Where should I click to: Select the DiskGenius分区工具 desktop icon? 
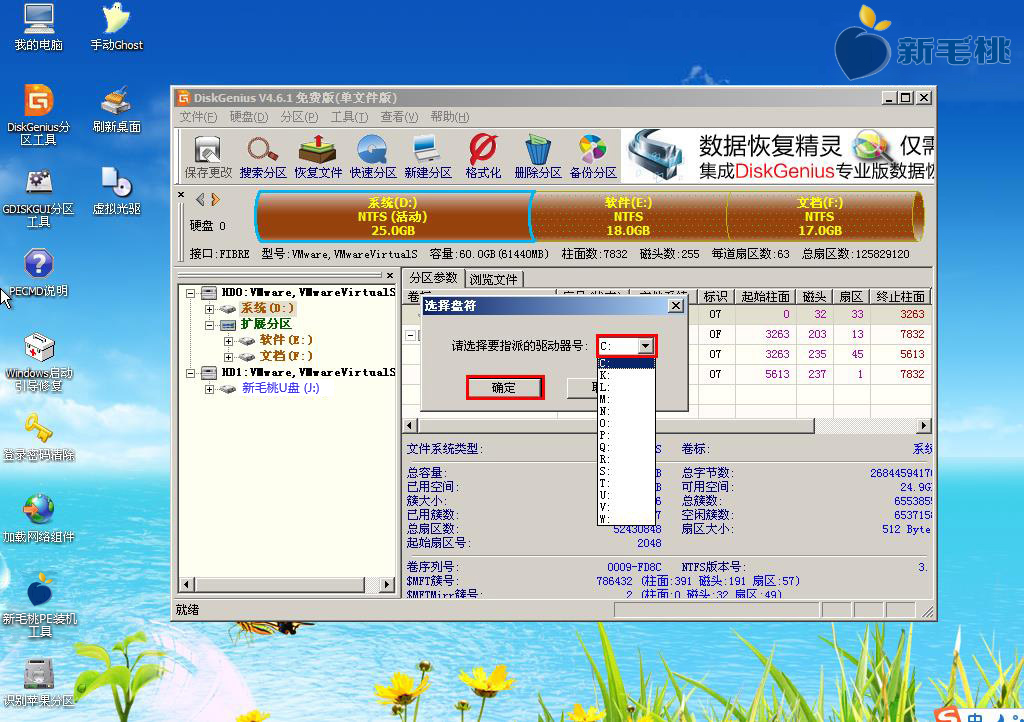point(39,115)
